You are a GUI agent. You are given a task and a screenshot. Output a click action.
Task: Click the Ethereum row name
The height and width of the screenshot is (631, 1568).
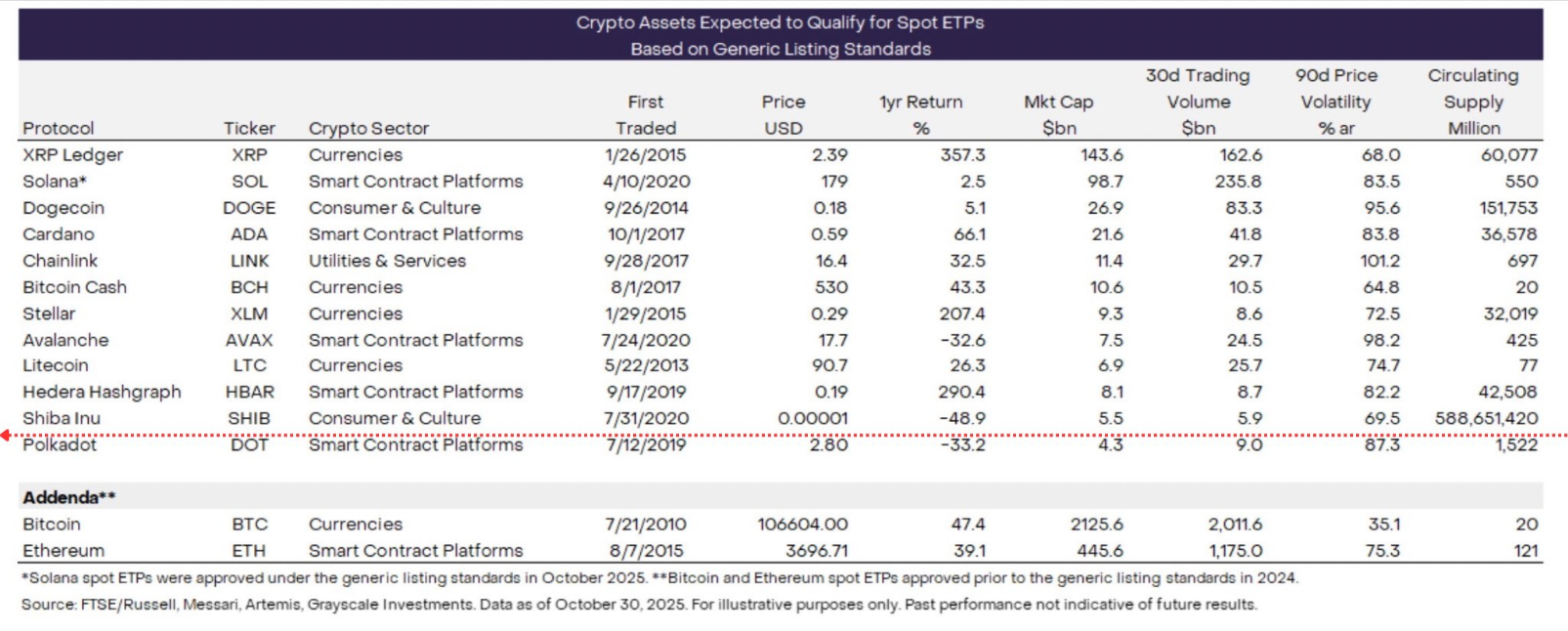(x=64, y=551)
